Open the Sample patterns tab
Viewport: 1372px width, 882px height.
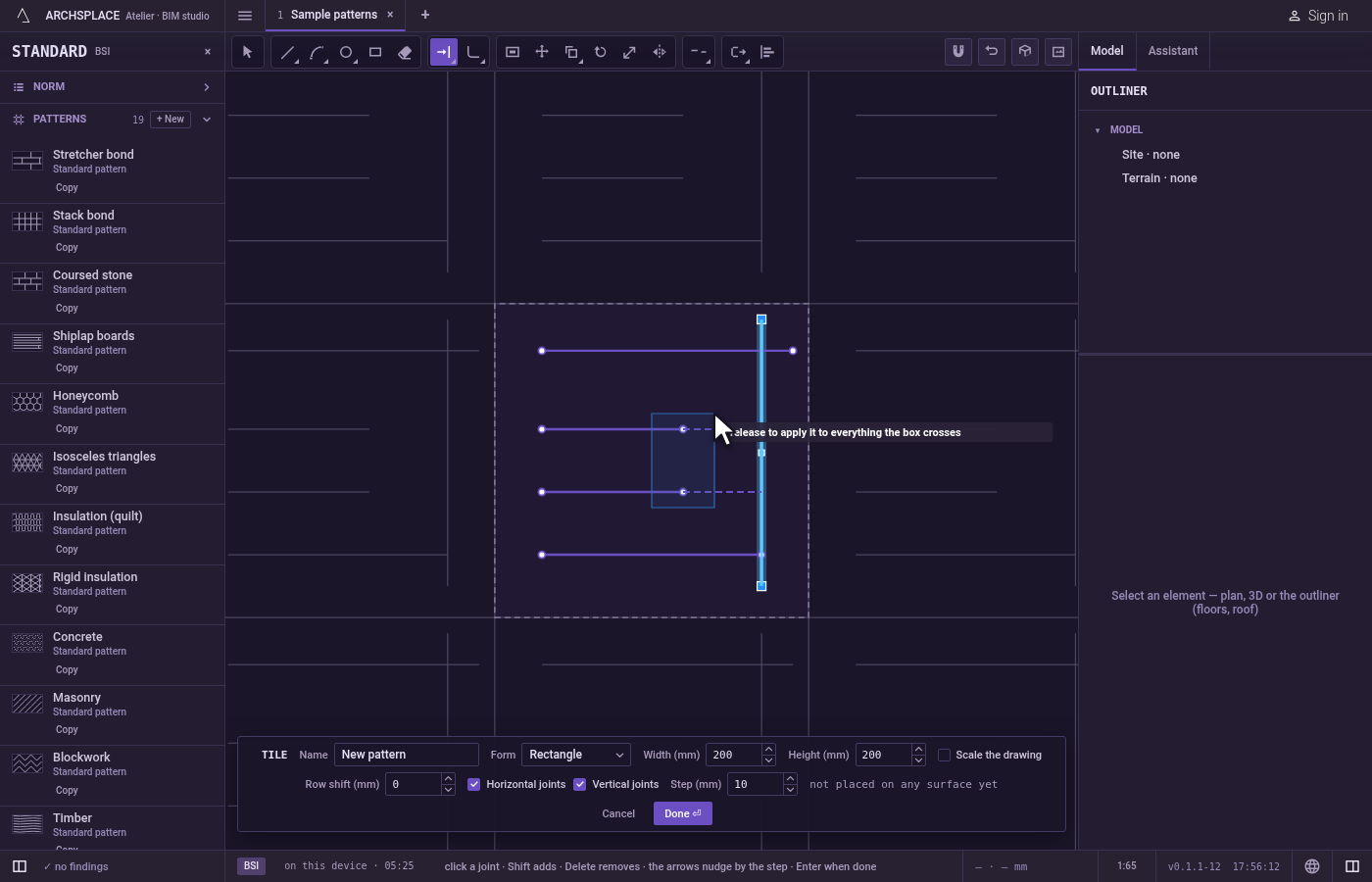(334, 15)
